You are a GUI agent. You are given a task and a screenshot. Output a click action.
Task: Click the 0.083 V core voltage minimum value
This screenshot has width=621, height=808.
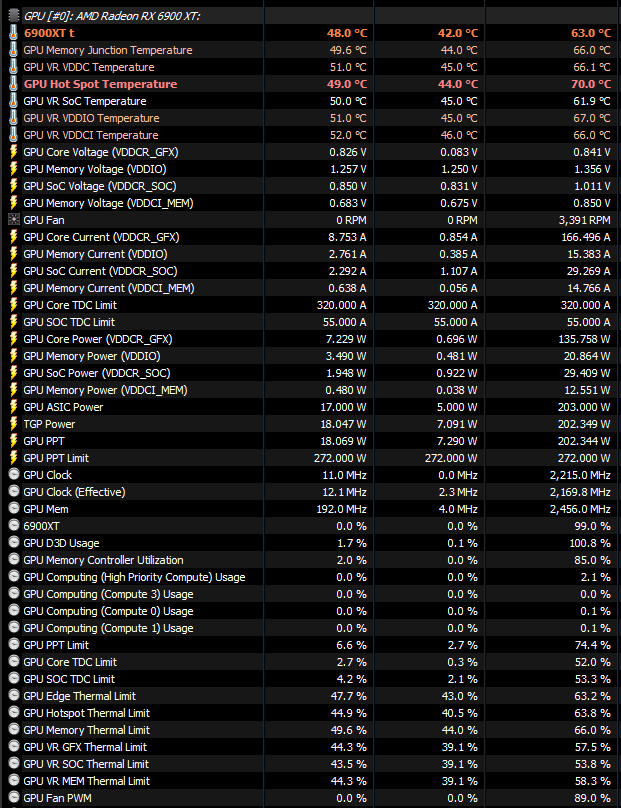tap(459, 152)
